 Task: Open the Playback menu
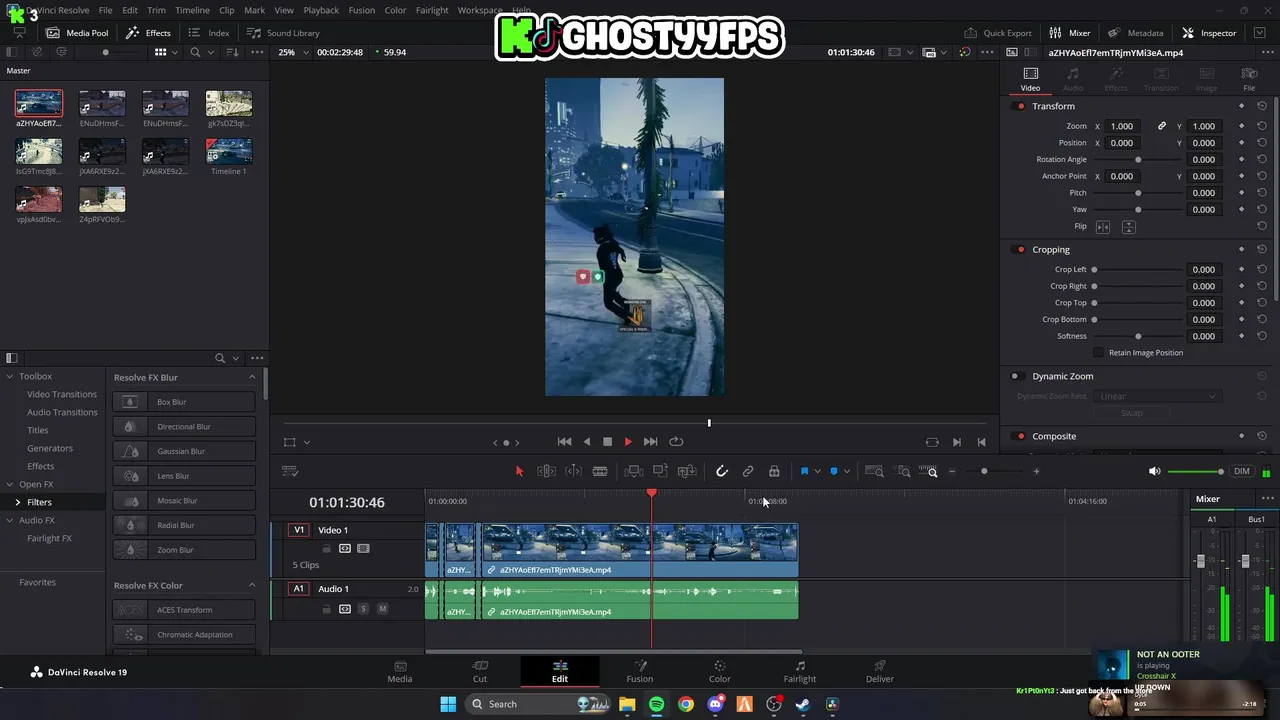coord(321,10)
